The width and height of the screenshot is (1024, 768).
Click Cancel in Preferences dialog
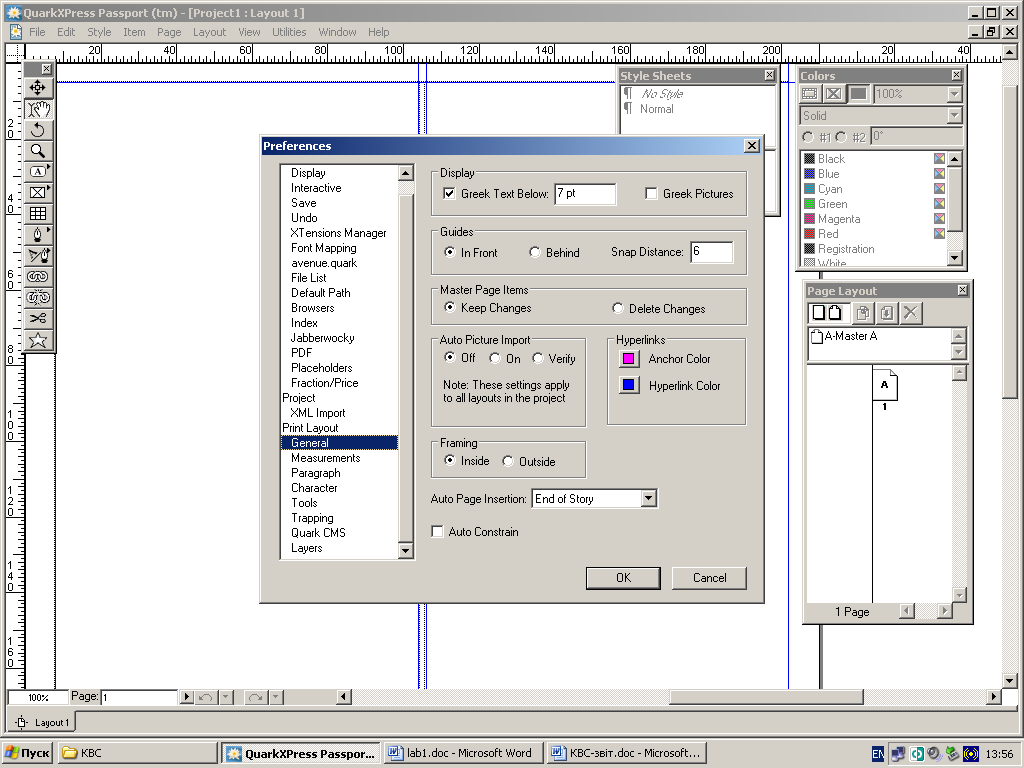[x=709, y=578]
